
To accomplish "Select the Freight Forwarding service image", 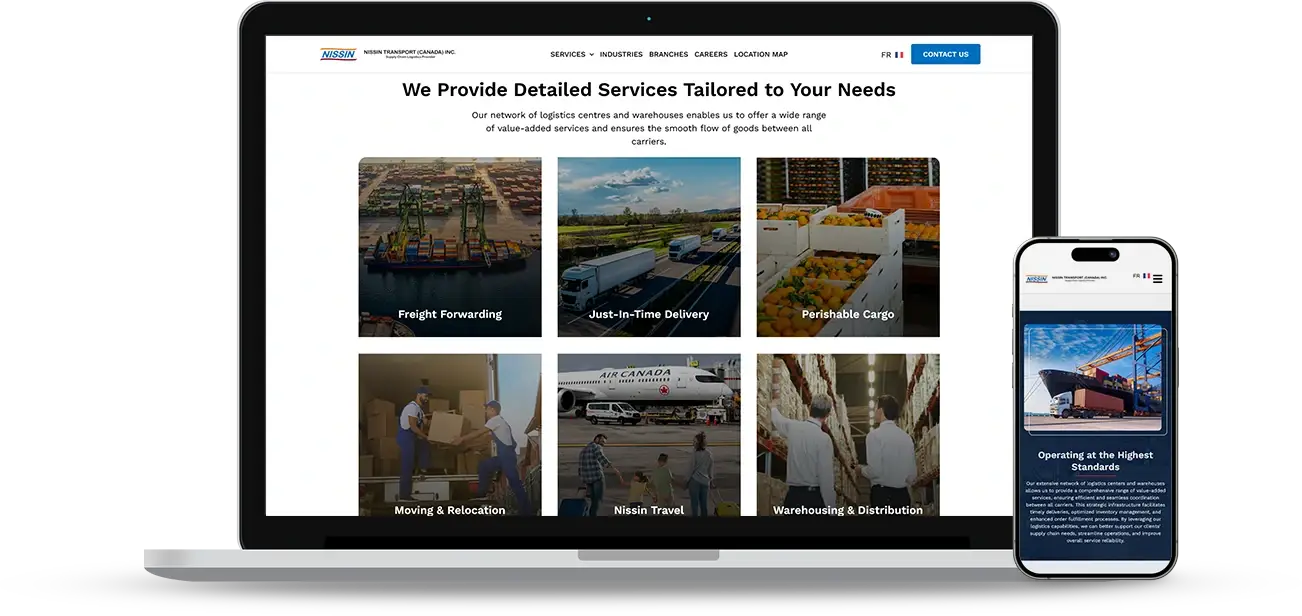I will pyautogui.click(x=449, y=246).
